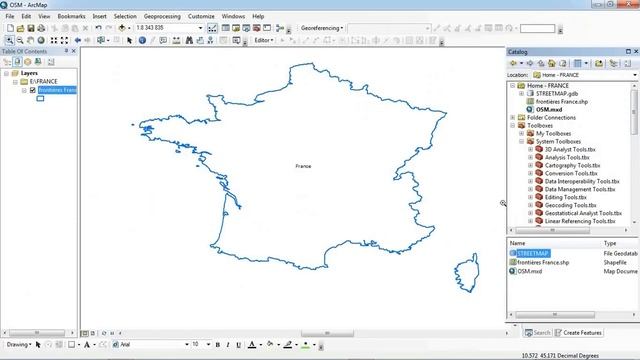Click List By Drawing Order in Table Of Contents
Image resolution: width=640 pixels, height=360 pixels.
click(x=7, y=62)
